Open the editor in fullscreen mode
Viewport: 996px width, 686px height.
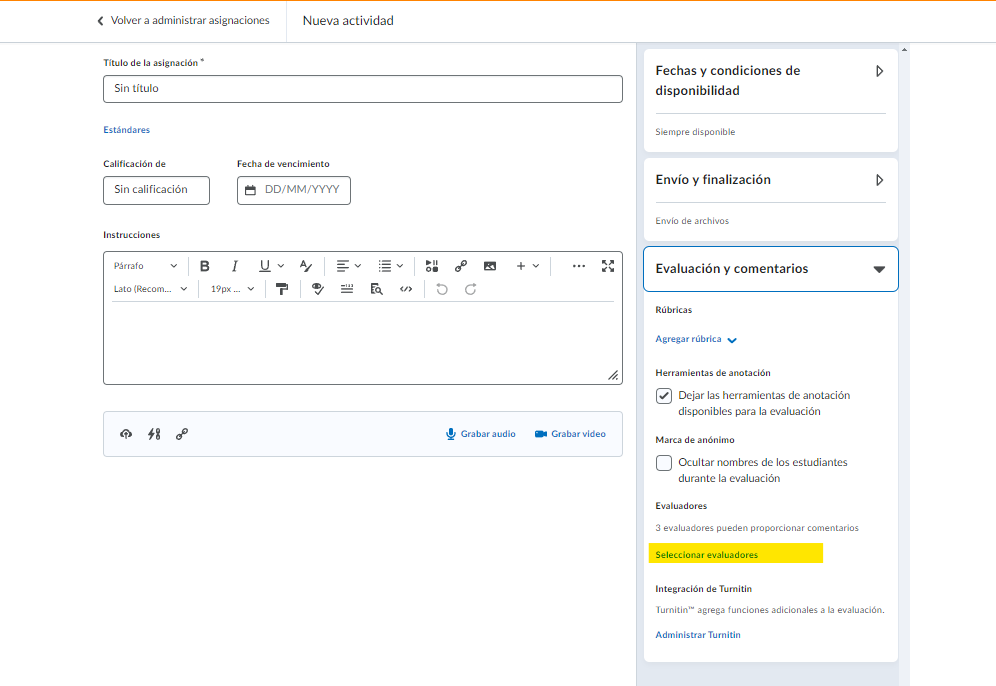point(608,266)
